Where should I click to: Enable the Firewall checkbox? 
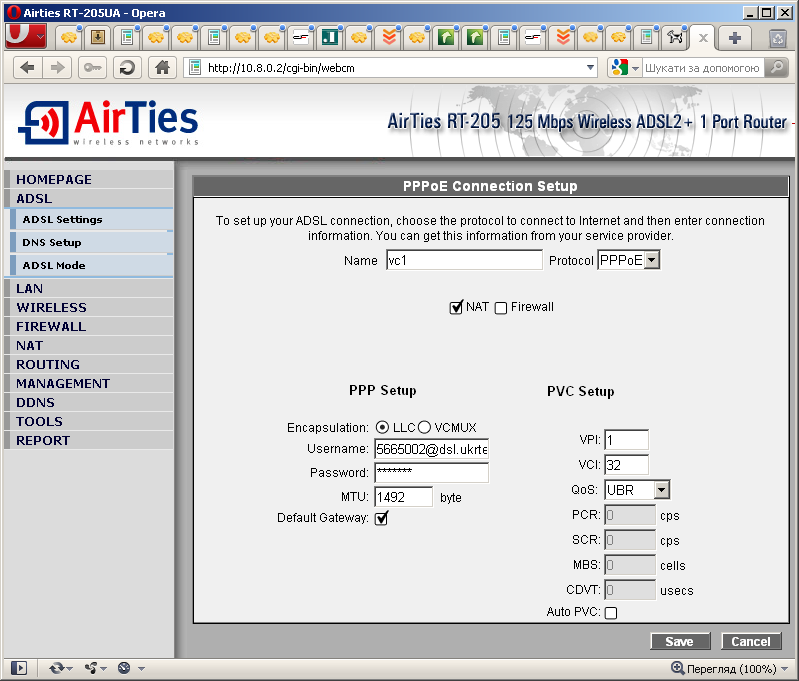coord(501,308)
